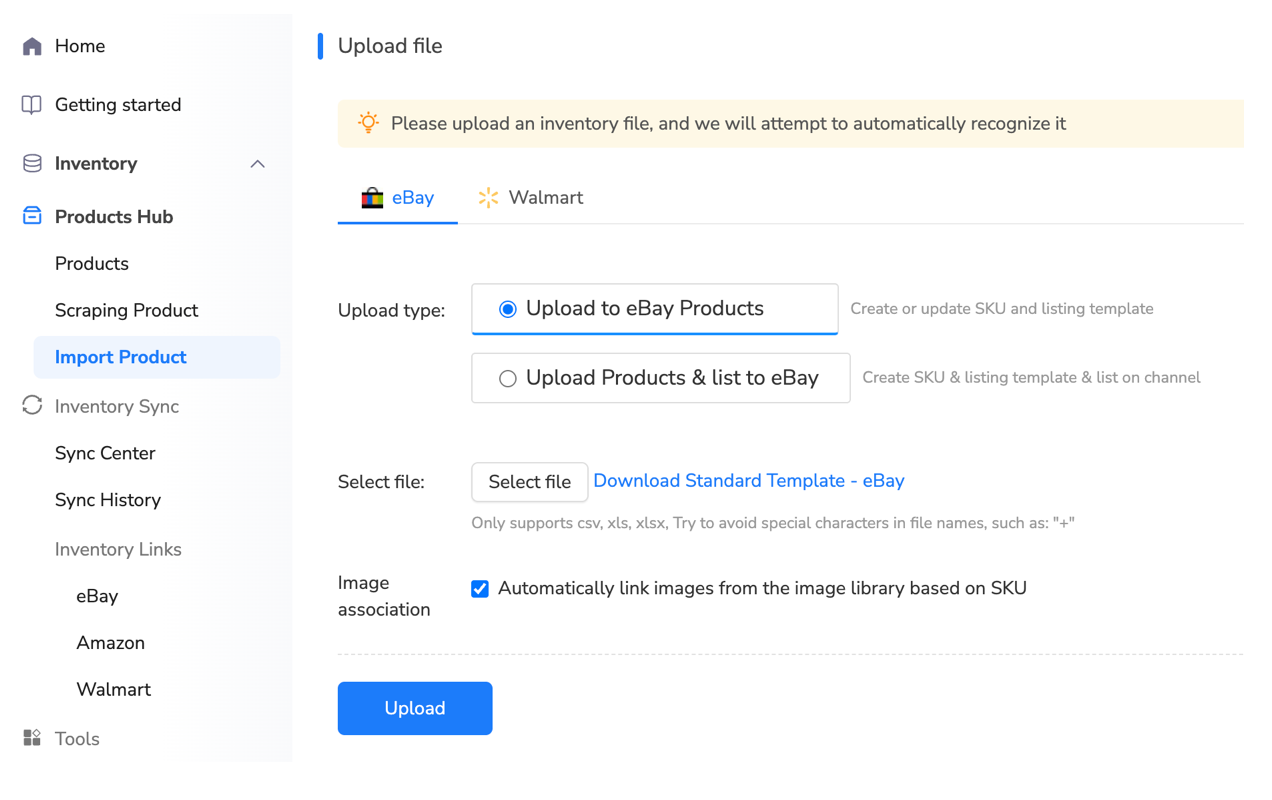Open Walmart inventory links

click(x=113, y=690)
